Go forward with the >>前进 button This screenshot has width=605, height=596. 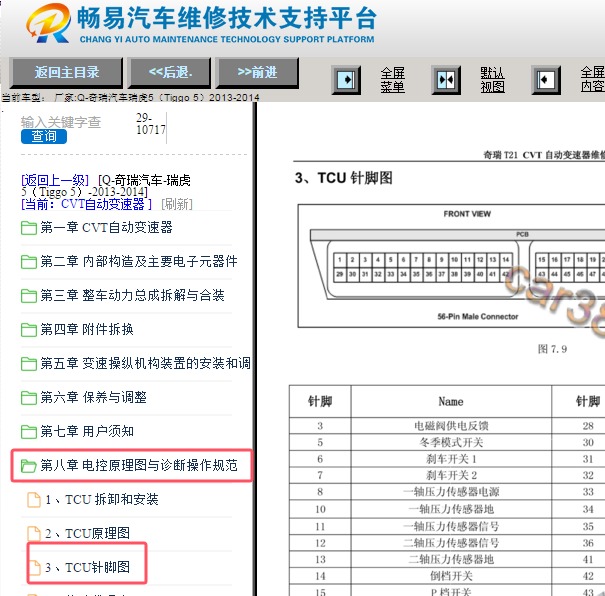(257, 73)
